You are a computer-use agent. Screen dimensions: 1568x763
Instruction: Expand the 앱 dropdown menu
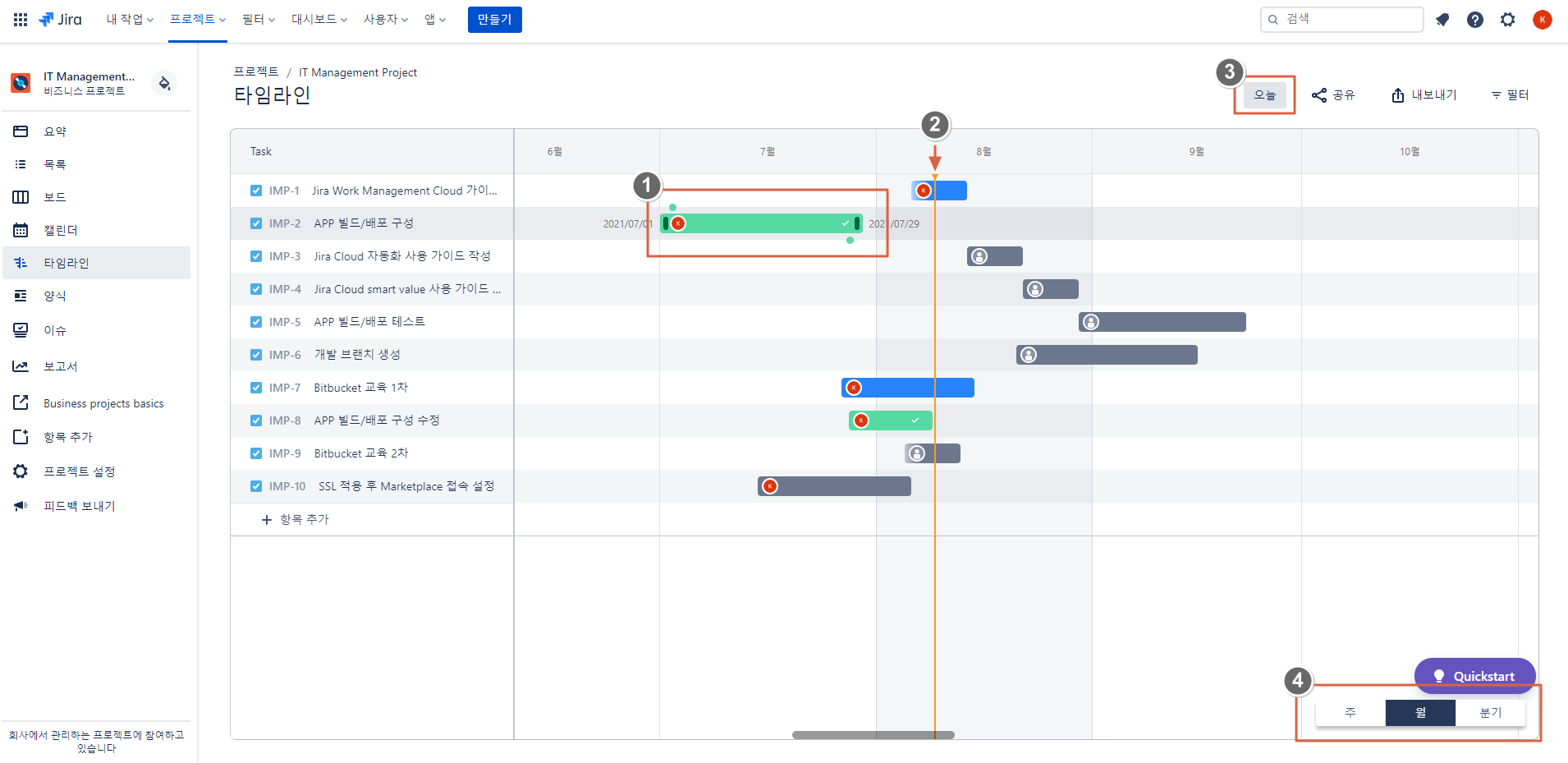tap(435, 20)
